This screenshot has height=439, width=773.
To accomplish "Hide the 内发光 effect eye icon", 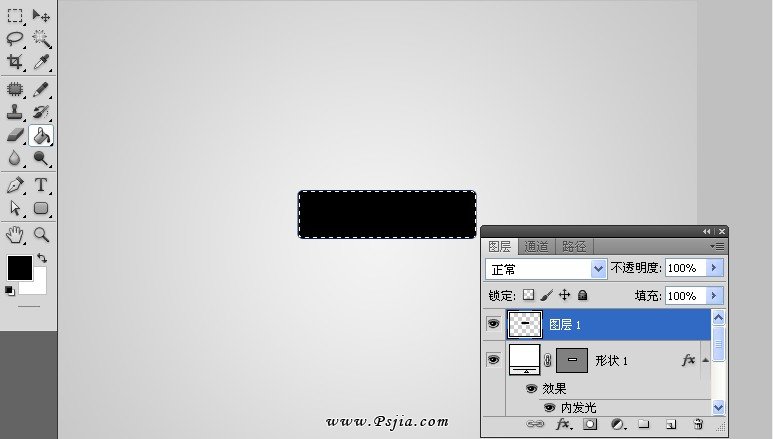I will [549, 407].
